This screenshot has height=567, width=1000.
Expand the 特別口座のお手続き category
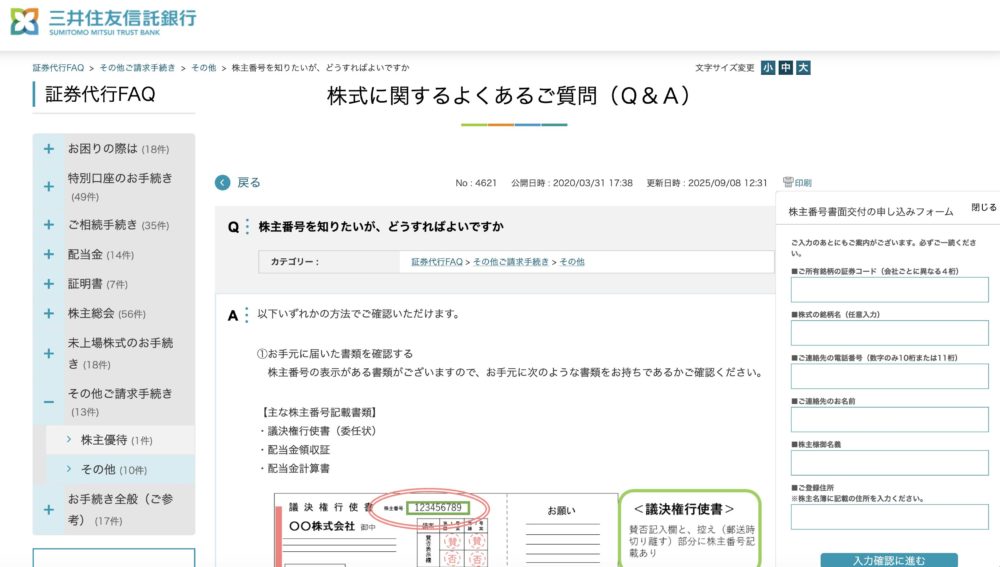pyautogui.click(x=48, y=187)
